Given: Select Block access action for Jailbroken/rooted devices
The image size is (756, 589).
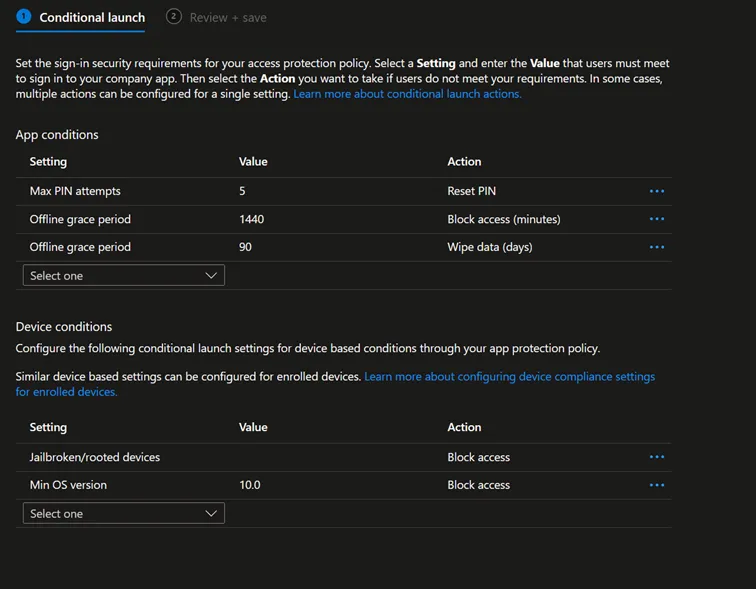Looking at the screenshot, I should coord(478,457).
